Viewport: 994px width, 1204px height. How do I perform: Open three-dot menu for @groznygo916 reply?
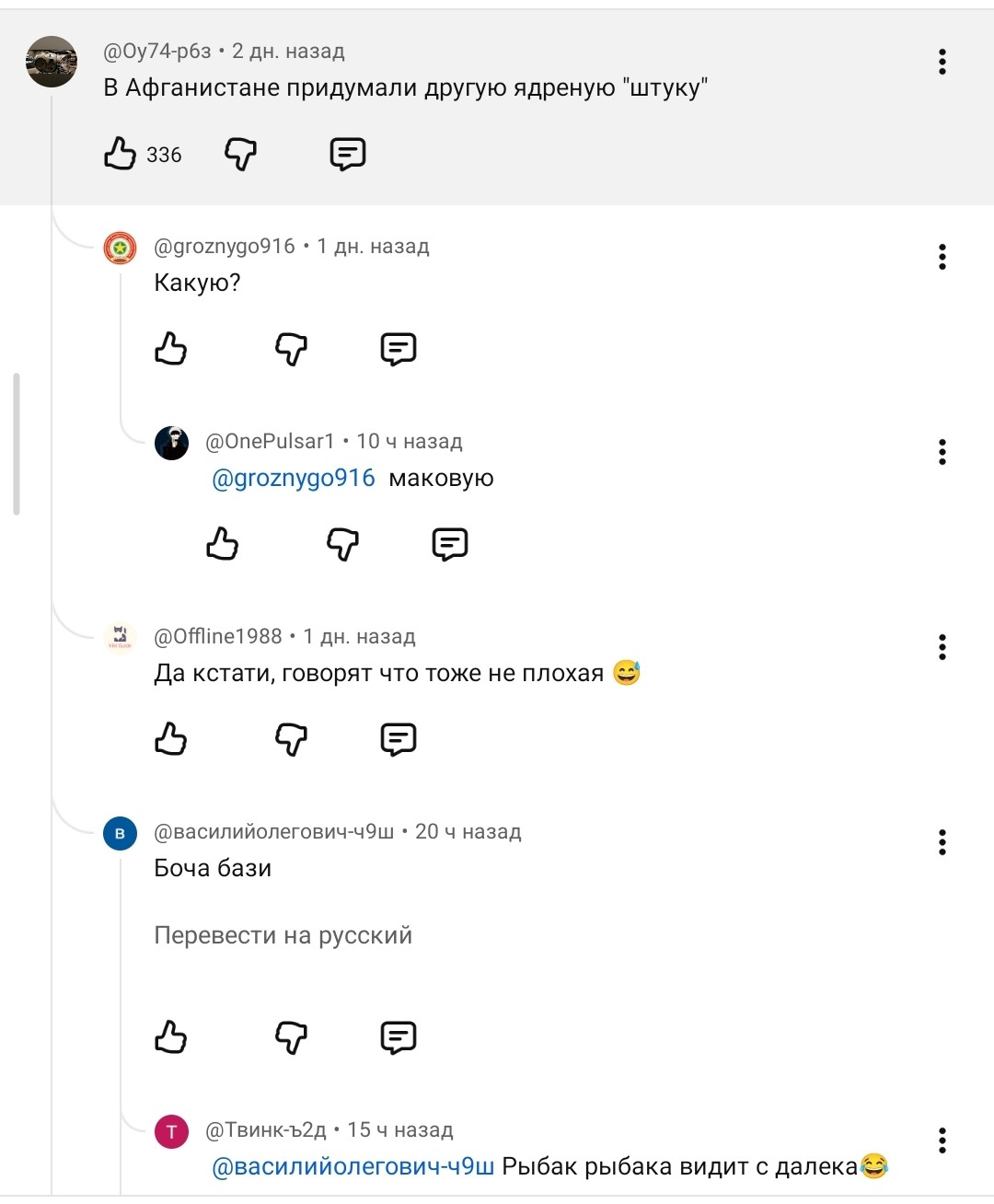[942, 257]
